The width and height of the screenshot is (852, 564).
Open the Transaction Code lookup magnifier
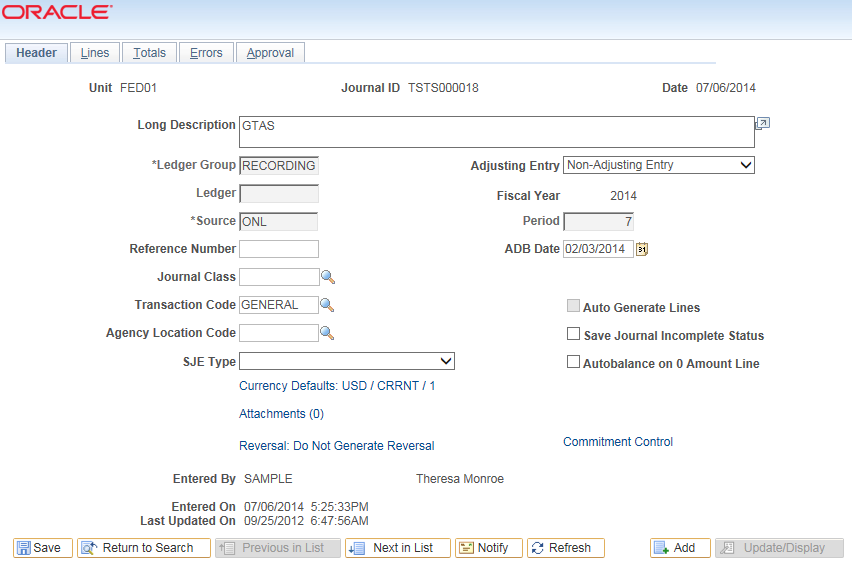327,305
